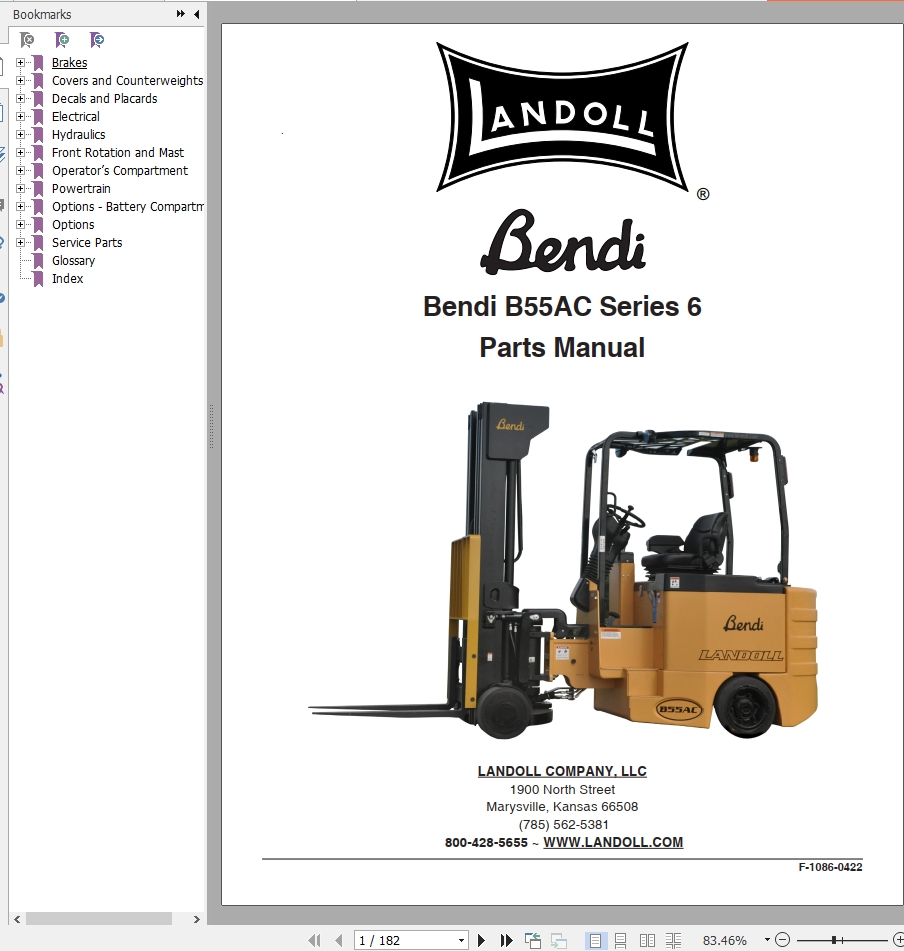This screenshot has height=951, width=904.
Task: Select single page layout
Action: [595, 941]
